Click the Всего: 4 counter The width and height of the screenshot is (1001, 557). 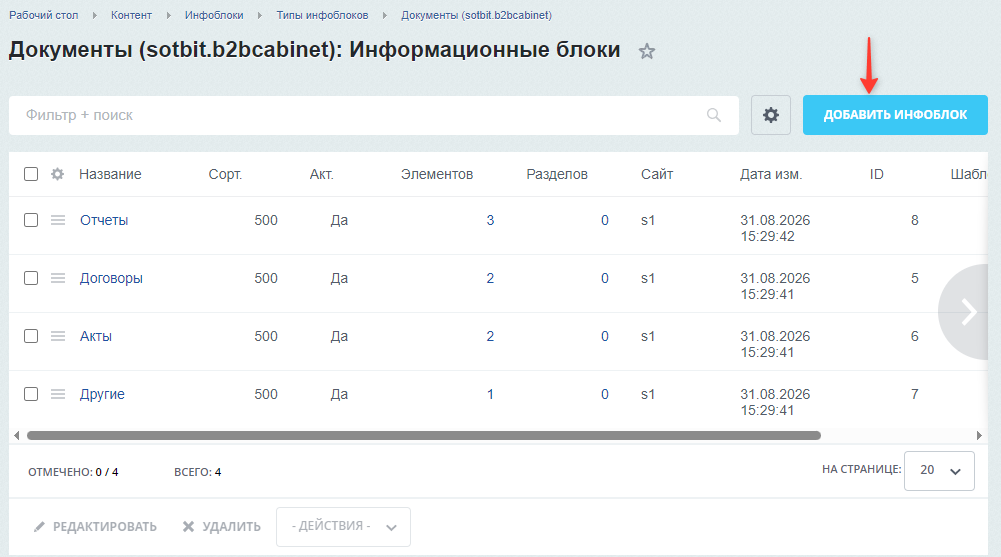pos(197,472)
